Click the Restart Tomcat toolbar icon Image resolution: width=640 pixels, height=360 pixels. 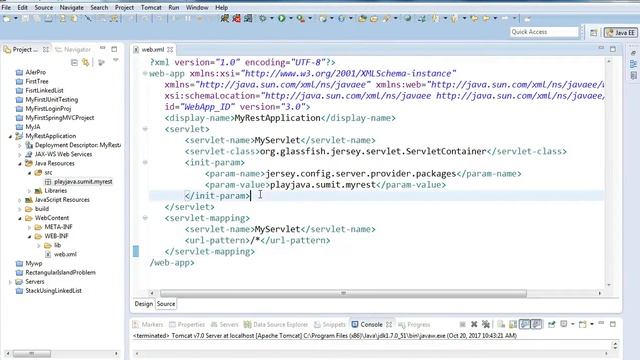point(248,18)
